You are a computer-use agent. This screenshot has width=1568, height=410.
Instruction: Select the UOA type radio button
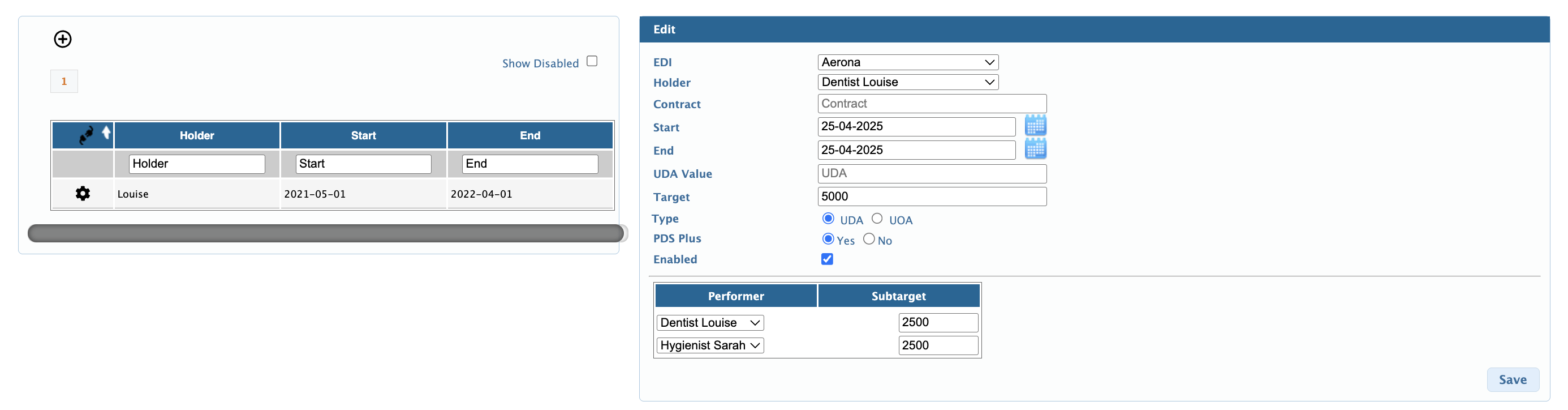point(877,218)
